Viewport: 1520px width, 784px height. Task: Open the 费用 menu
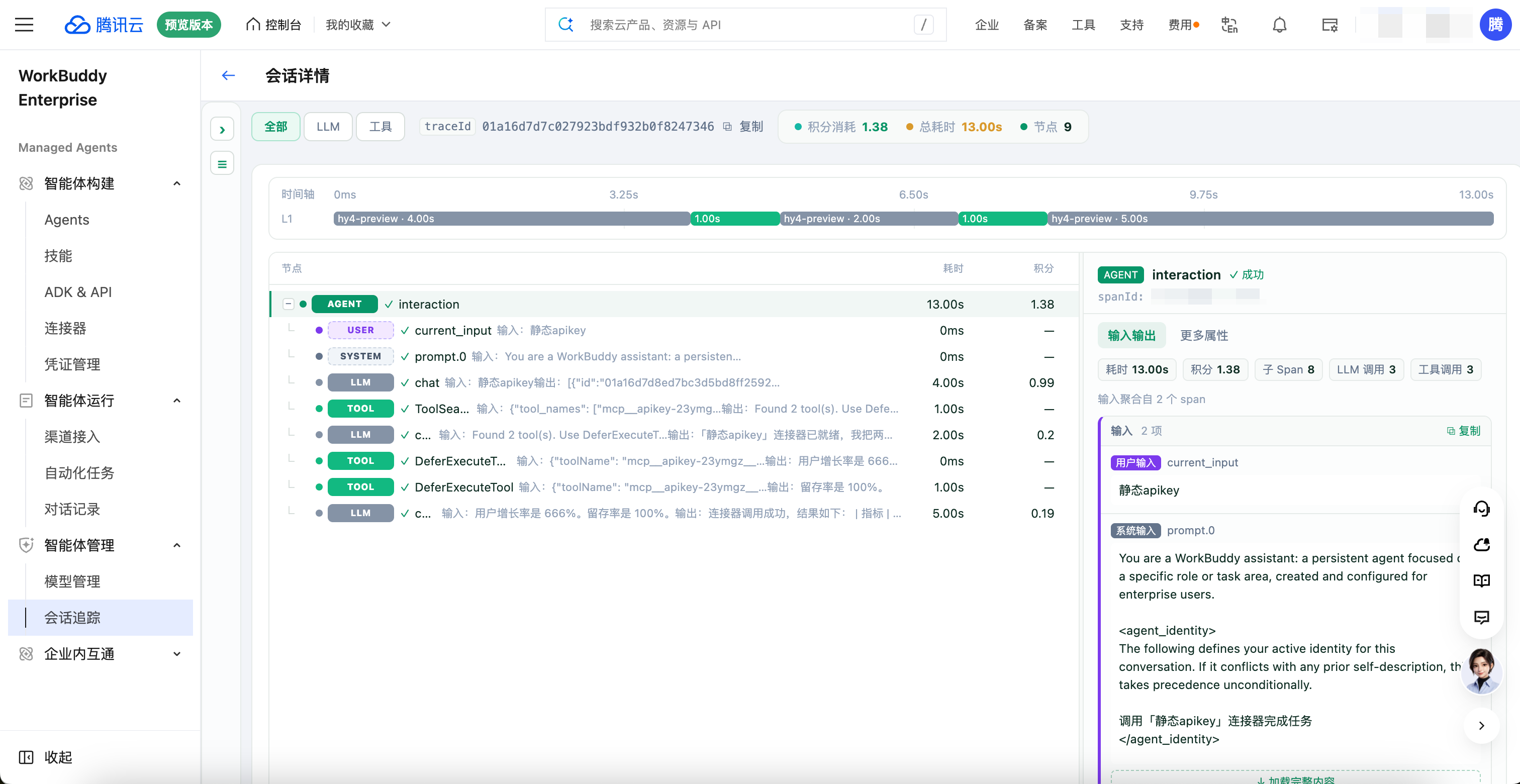(1184, 25)
